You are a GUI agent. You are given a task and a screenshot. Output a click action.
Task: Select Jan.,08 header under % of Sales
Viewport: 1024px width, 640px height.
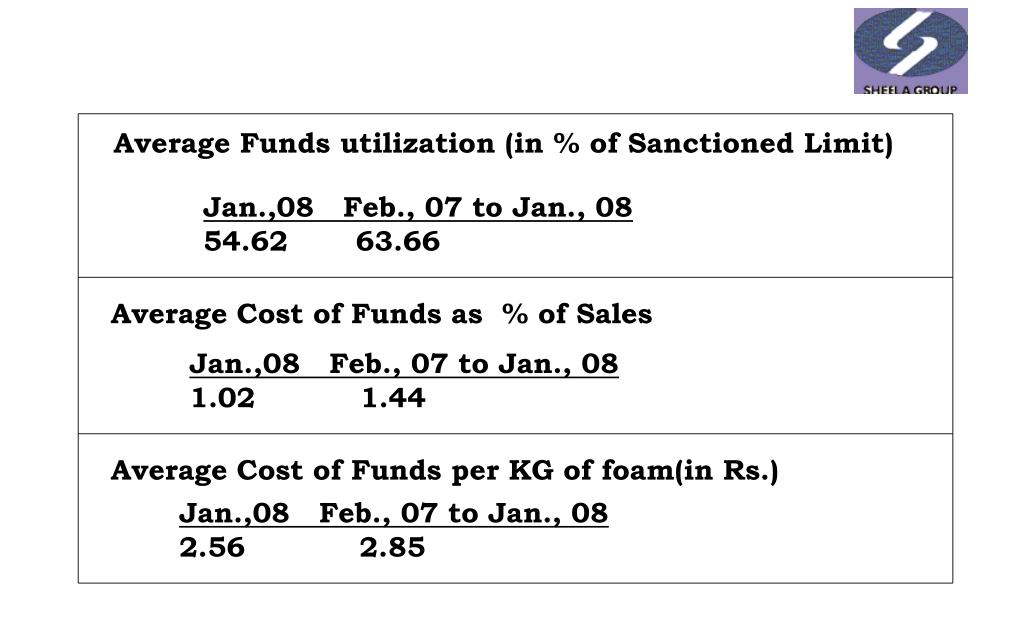click(244, 364)
